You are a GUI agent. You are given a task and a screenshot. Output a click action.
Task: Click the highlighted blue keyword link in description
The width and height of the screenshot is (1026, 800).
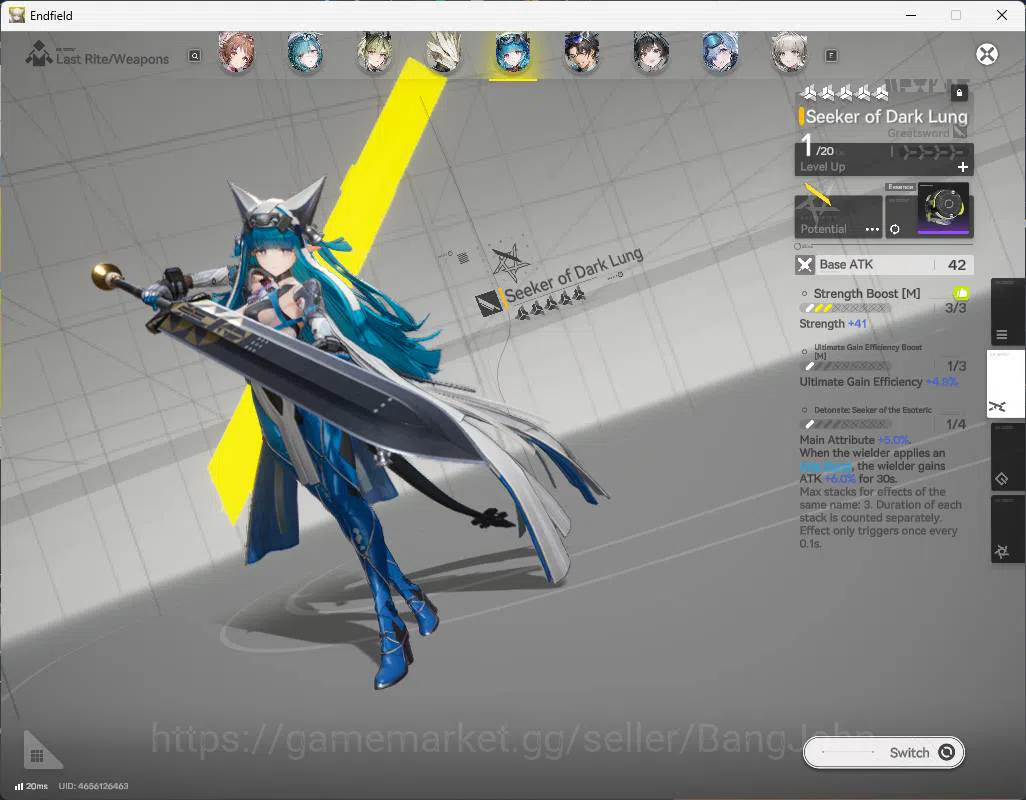pyautogui.click(x=826, y=466)
